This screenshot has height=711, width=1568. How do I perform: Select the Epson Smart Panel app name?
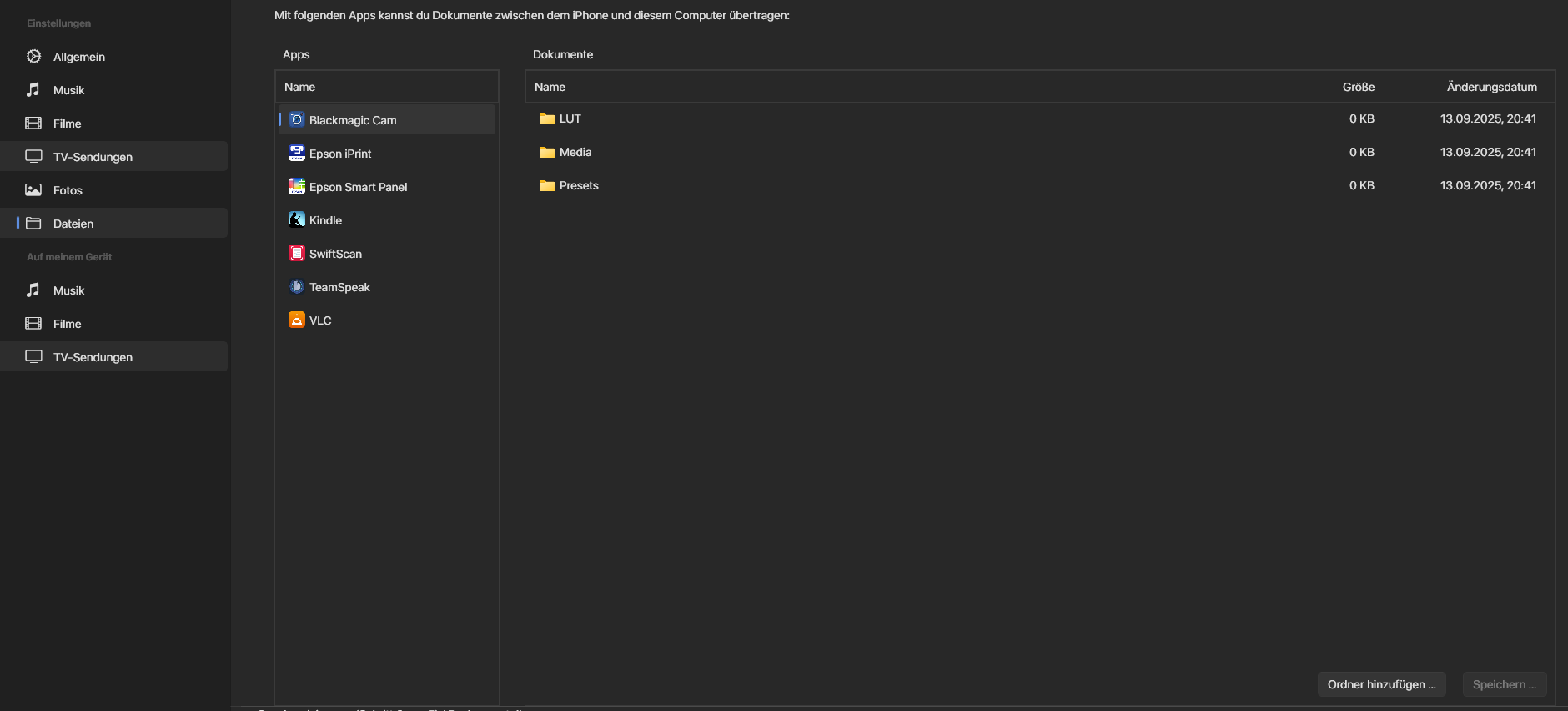[359, 187]
